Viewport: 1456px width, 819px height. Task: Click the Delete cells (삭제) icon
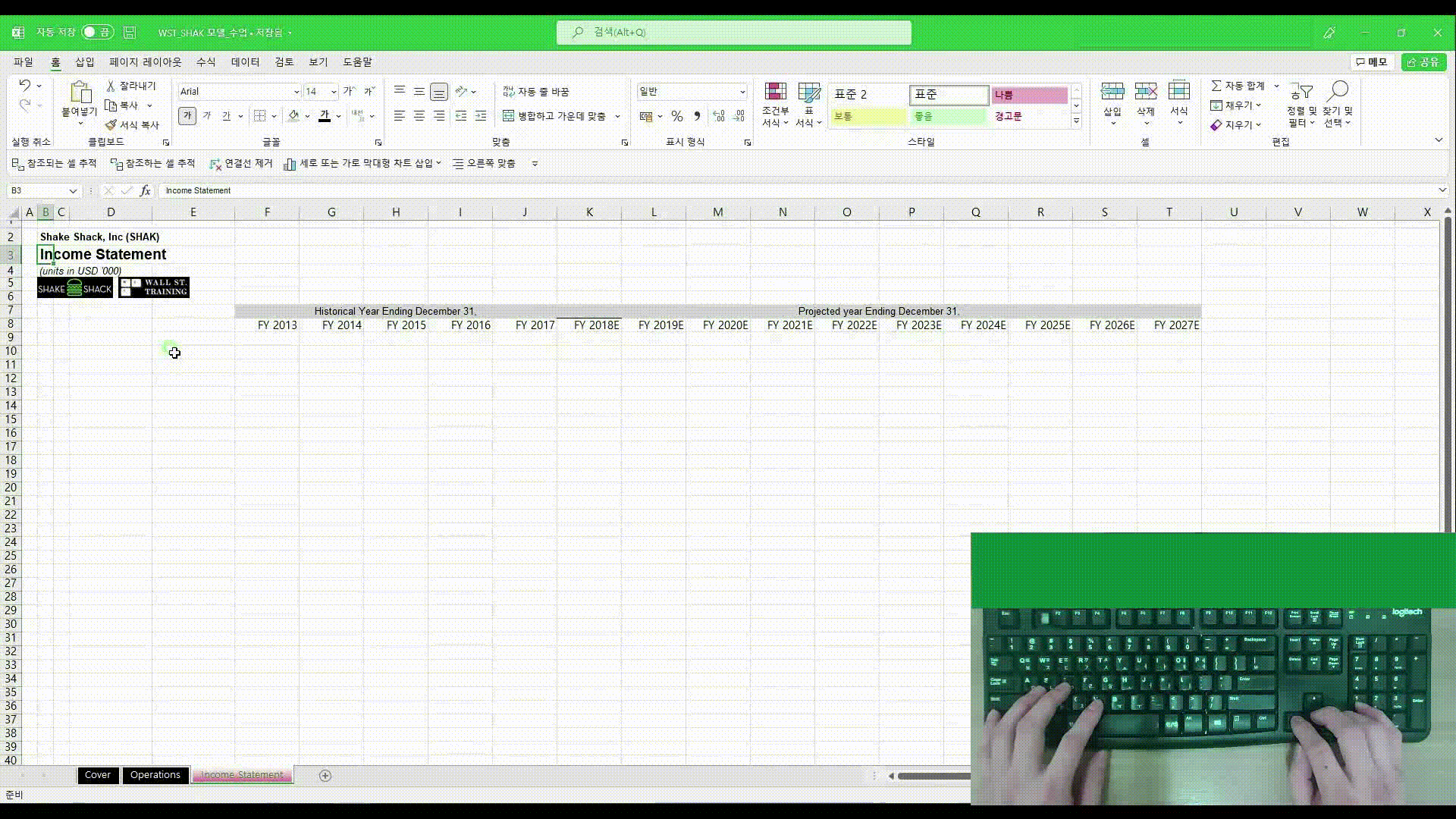[1146, 92]
